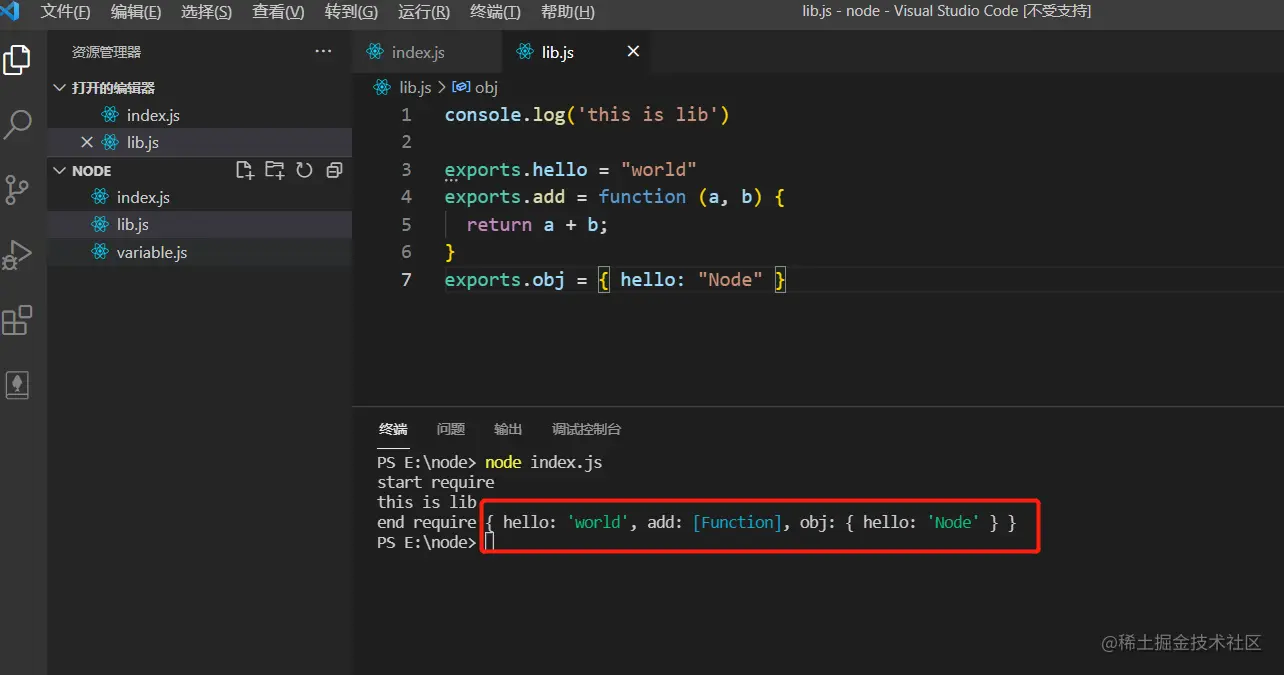Click obj in the breadcrumb path

click(x=486, y=87)
